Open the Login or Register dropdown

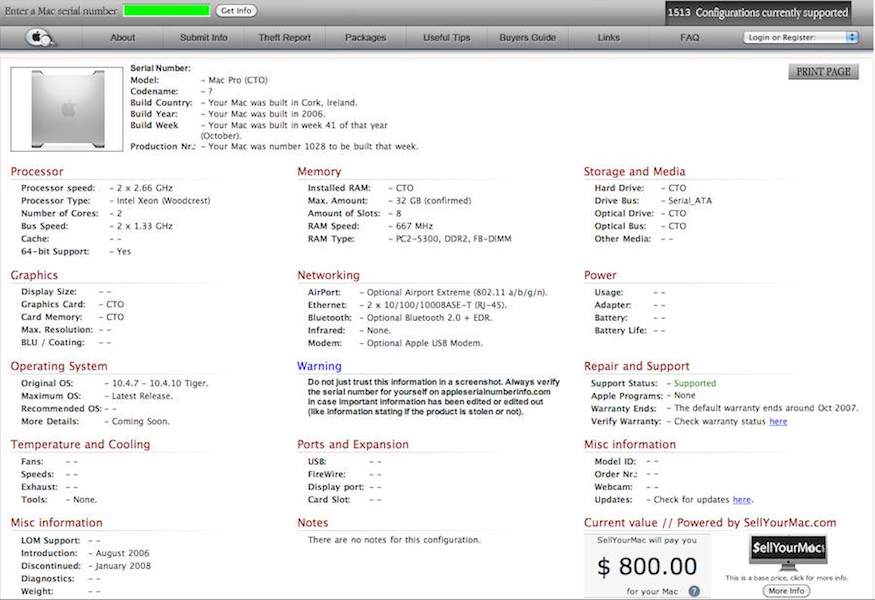[x=800, y=37]
